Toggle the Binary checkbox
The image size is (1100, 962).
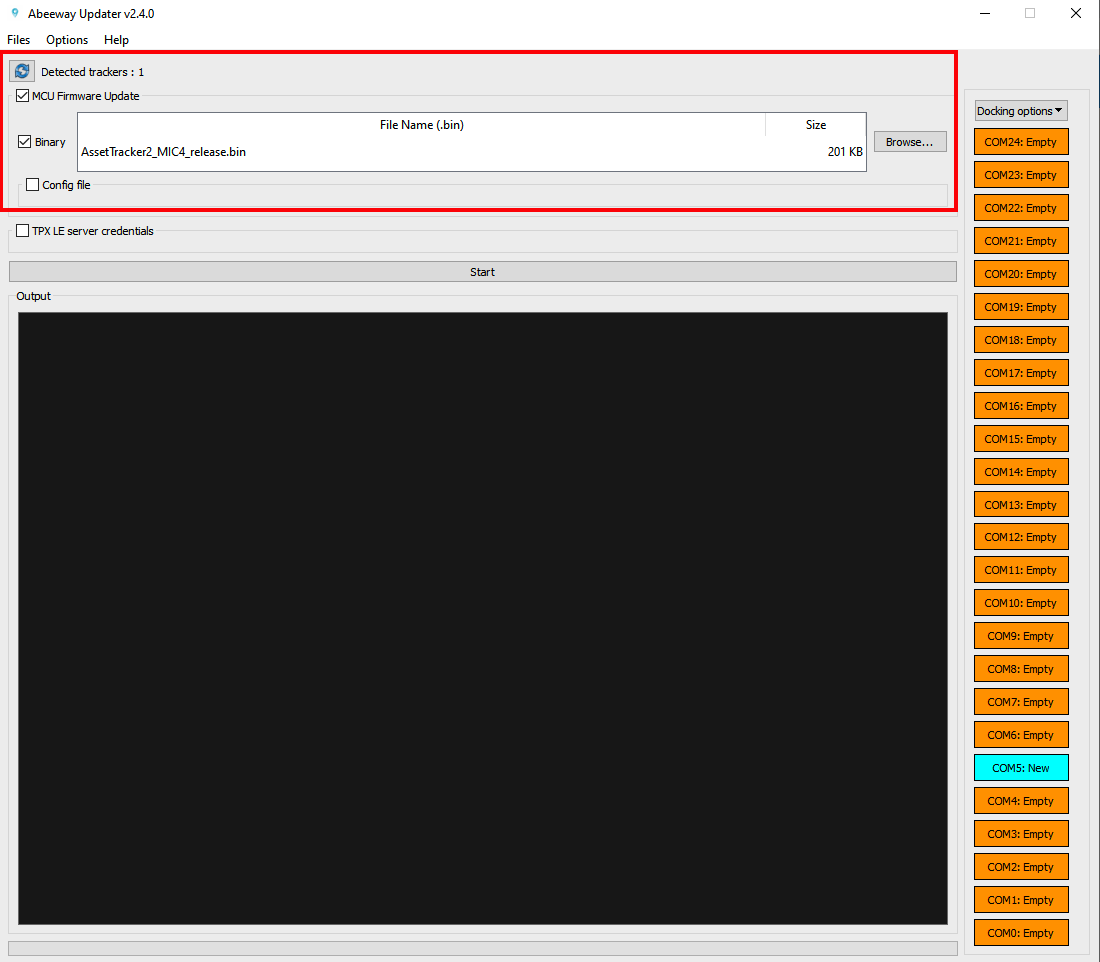pyautogui.click(x=25, y=142)
